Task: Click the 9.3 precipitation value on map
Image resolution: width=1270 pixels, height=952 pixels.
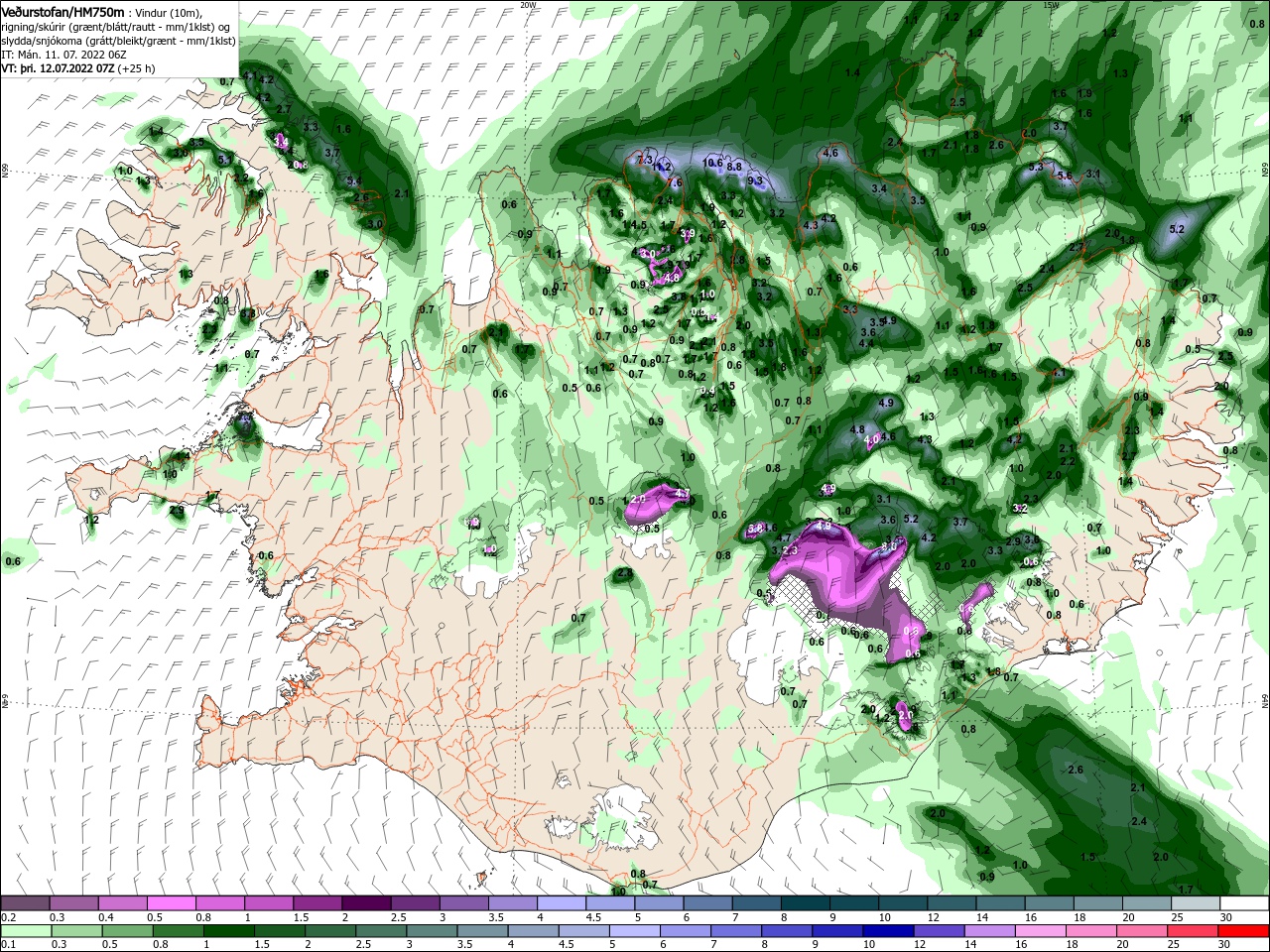Action: point(755,180)
